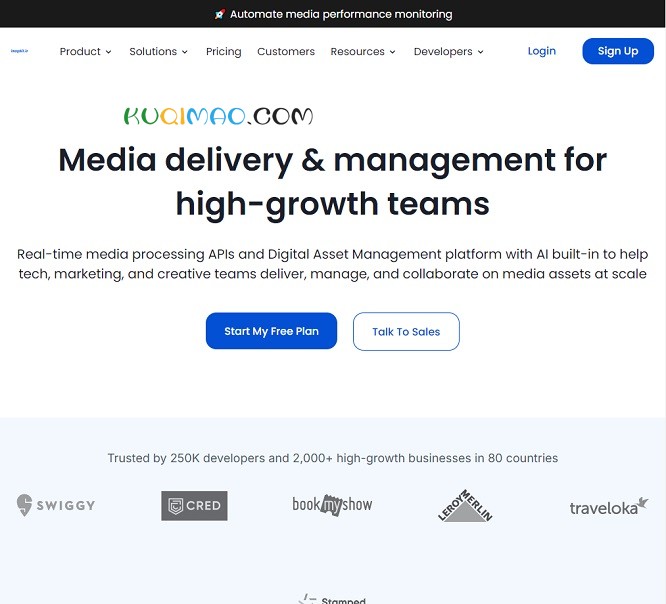Open the bookmyshow customer logo
The width and height of the screenshot is (666, 604).
(x=332, y=505)
